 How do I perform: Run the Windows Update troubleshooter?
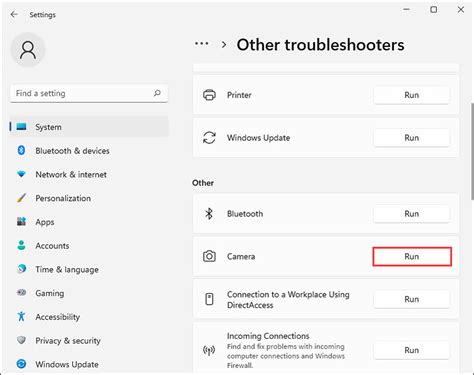point(411,138)
